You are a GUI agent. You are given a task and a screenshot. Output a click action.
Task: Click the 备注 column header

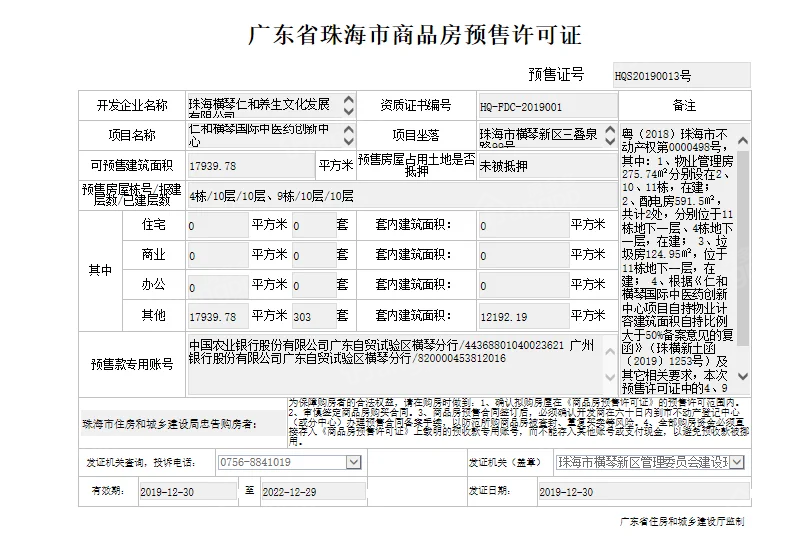pos(684,106)
